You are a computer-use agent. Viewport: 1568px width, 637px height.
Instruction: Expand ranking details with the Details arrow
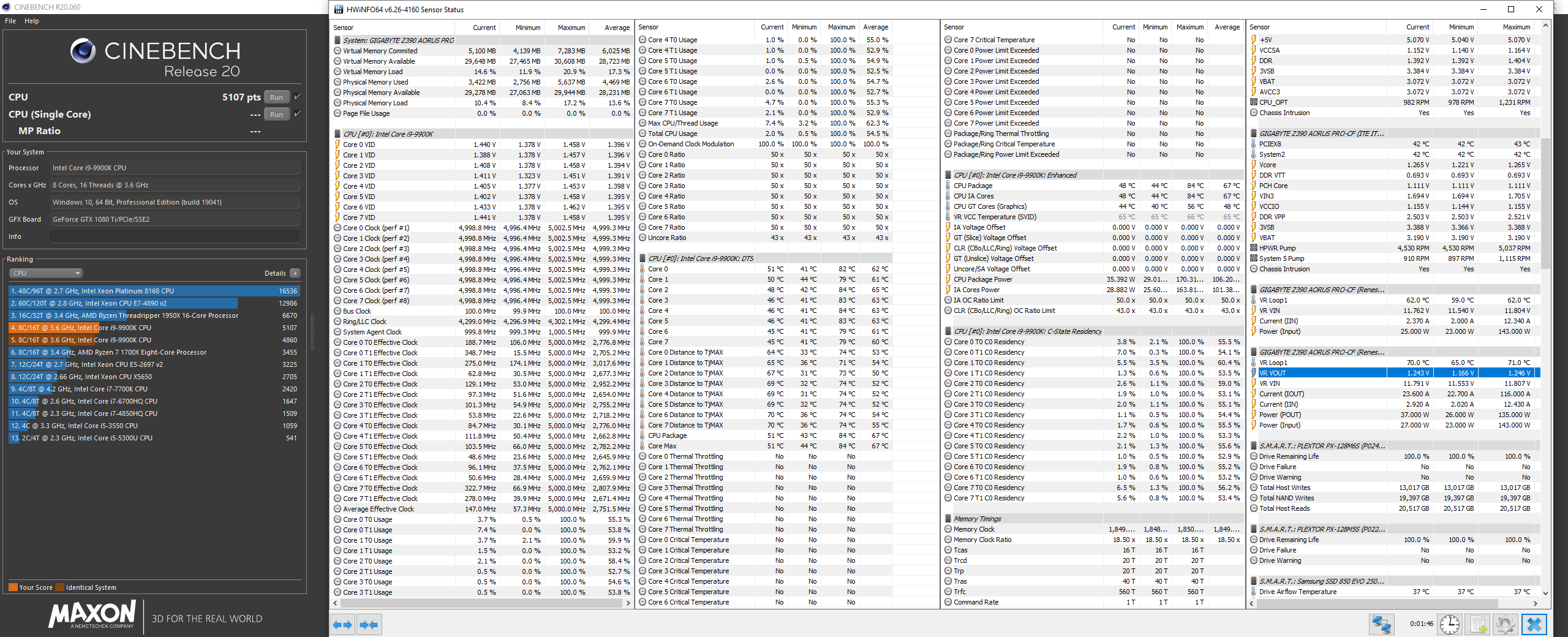[295, 273]
